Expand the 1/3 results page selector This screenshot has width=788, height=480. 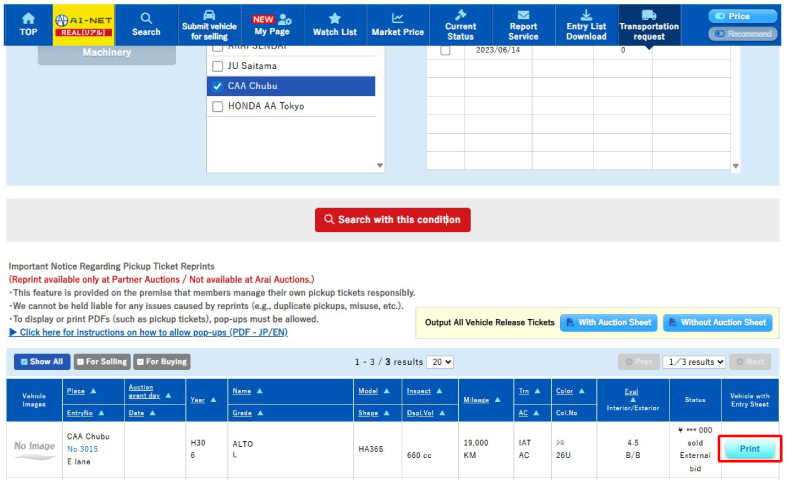coord(694,362)
